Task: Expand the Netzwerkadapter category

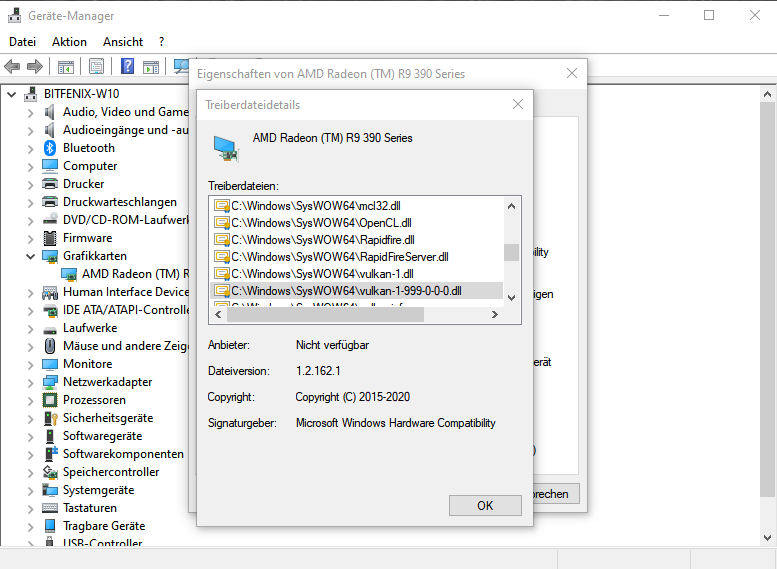Action: [x=31, y=383]
